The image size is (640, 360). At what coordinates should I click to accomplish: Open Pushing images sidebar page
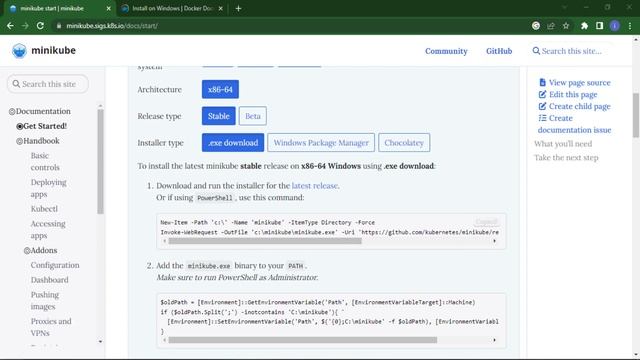pyautogui.click(x=45, y=301)
